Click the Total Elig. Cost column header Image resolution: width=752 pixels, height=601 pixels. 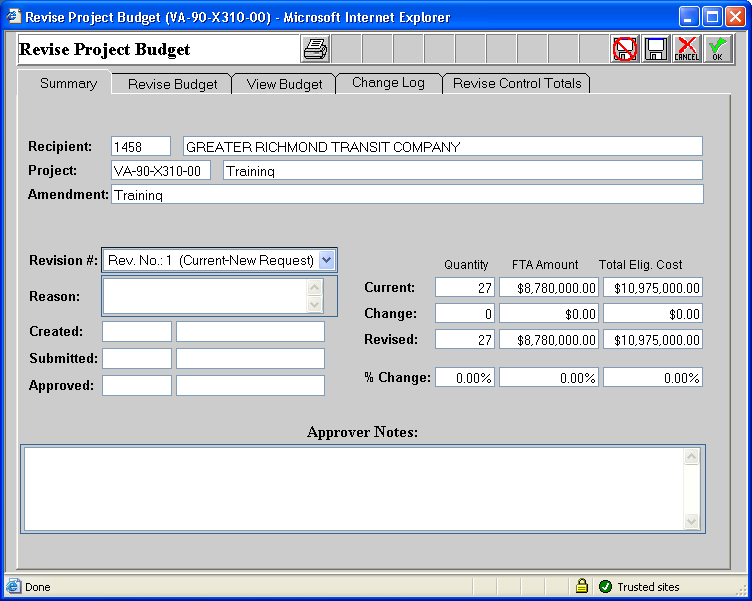point(640,265)
